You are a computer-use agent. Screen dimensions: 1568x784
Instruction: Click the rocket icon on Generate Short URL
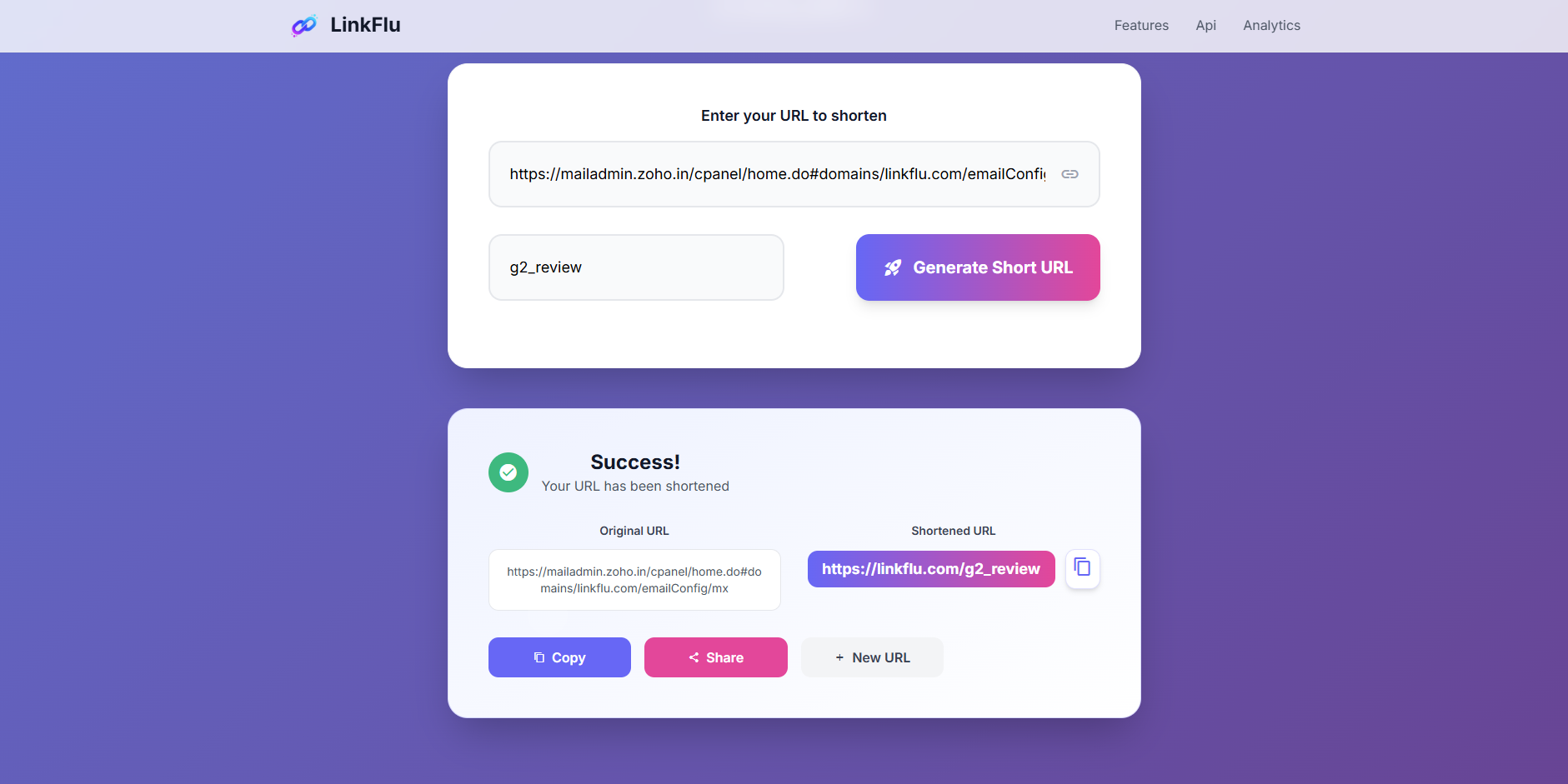893,267
